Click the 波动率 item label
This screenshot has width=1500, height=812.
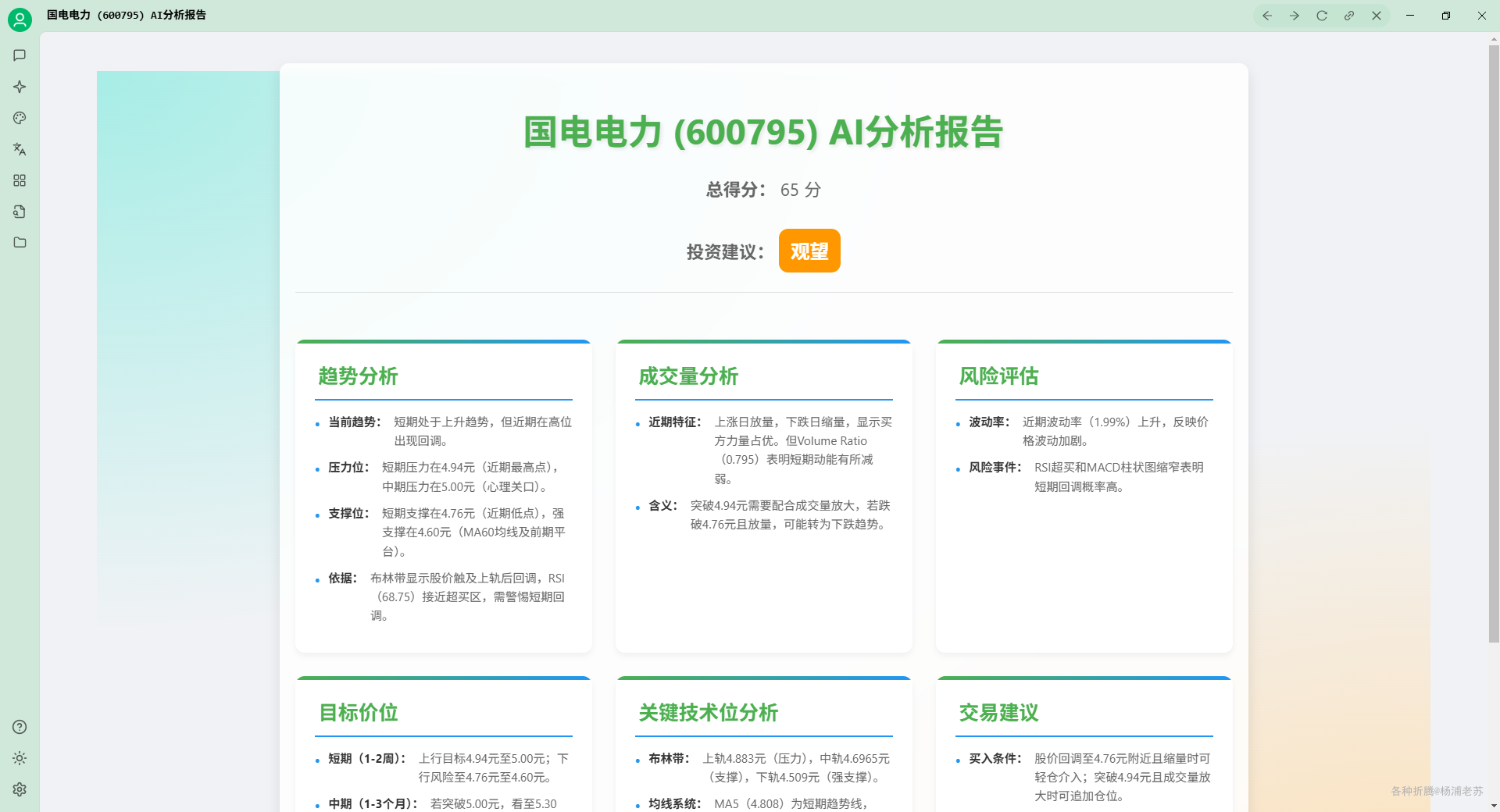click(x=990, y=422)
